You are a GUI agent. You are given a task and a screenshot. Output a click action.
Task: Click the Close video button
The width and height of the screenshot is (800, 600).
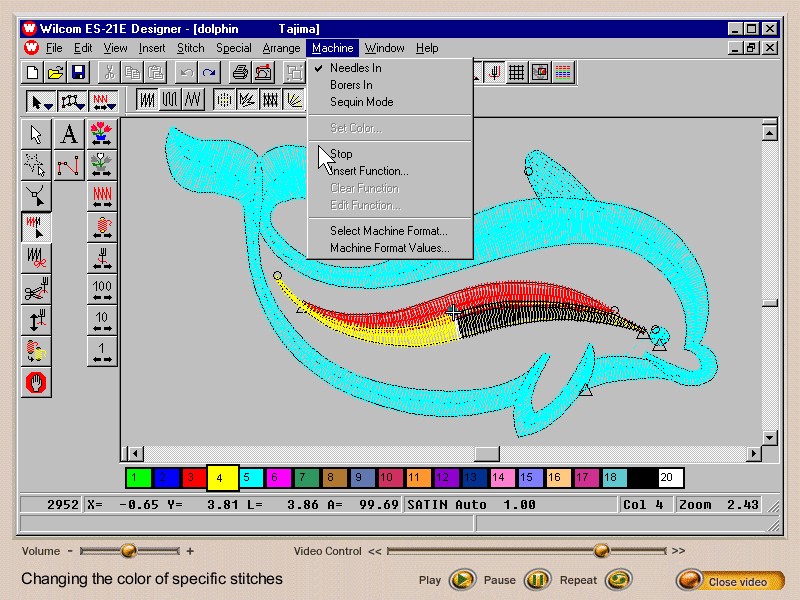point(730,581)
